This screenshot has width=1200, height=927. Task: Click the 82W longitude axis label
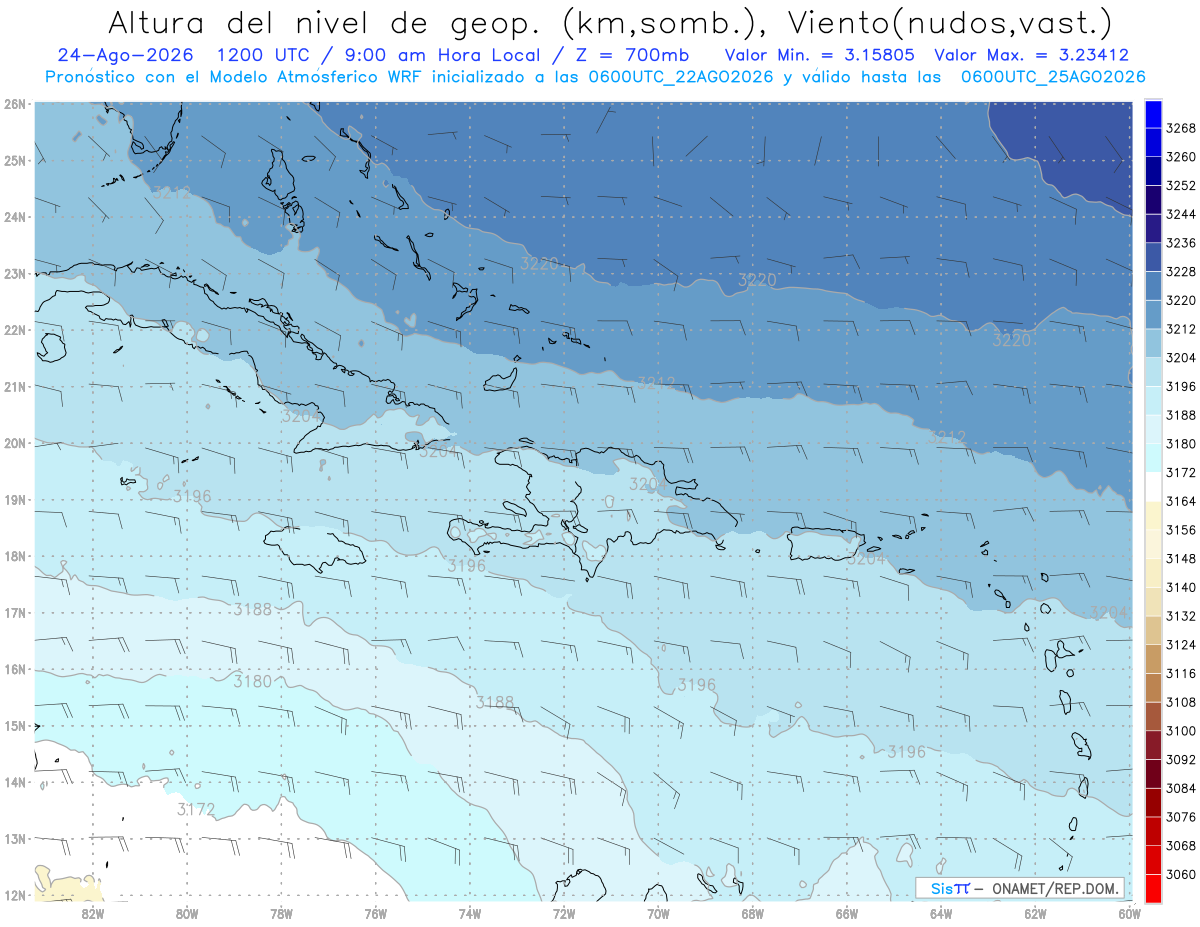[x=93, y=913]
